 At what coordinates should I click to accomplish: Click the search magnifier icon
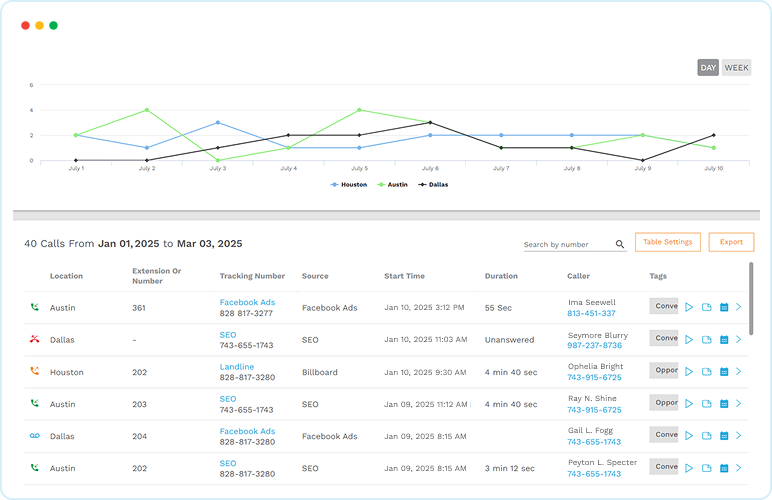pyautogui.click(x=620, y=244)
